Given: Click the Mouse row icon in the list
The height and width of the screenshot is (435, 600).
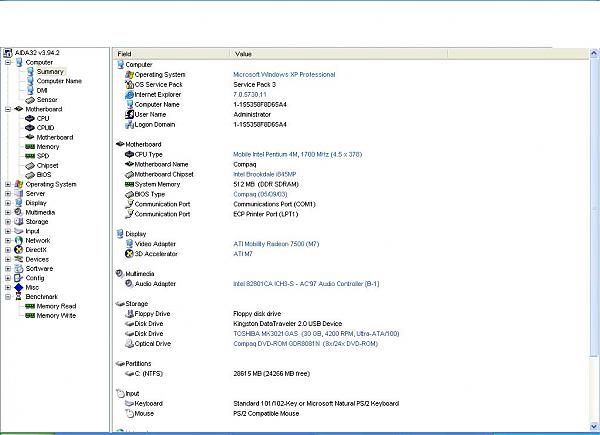Looking at the screenshot, I should [129, 413].
